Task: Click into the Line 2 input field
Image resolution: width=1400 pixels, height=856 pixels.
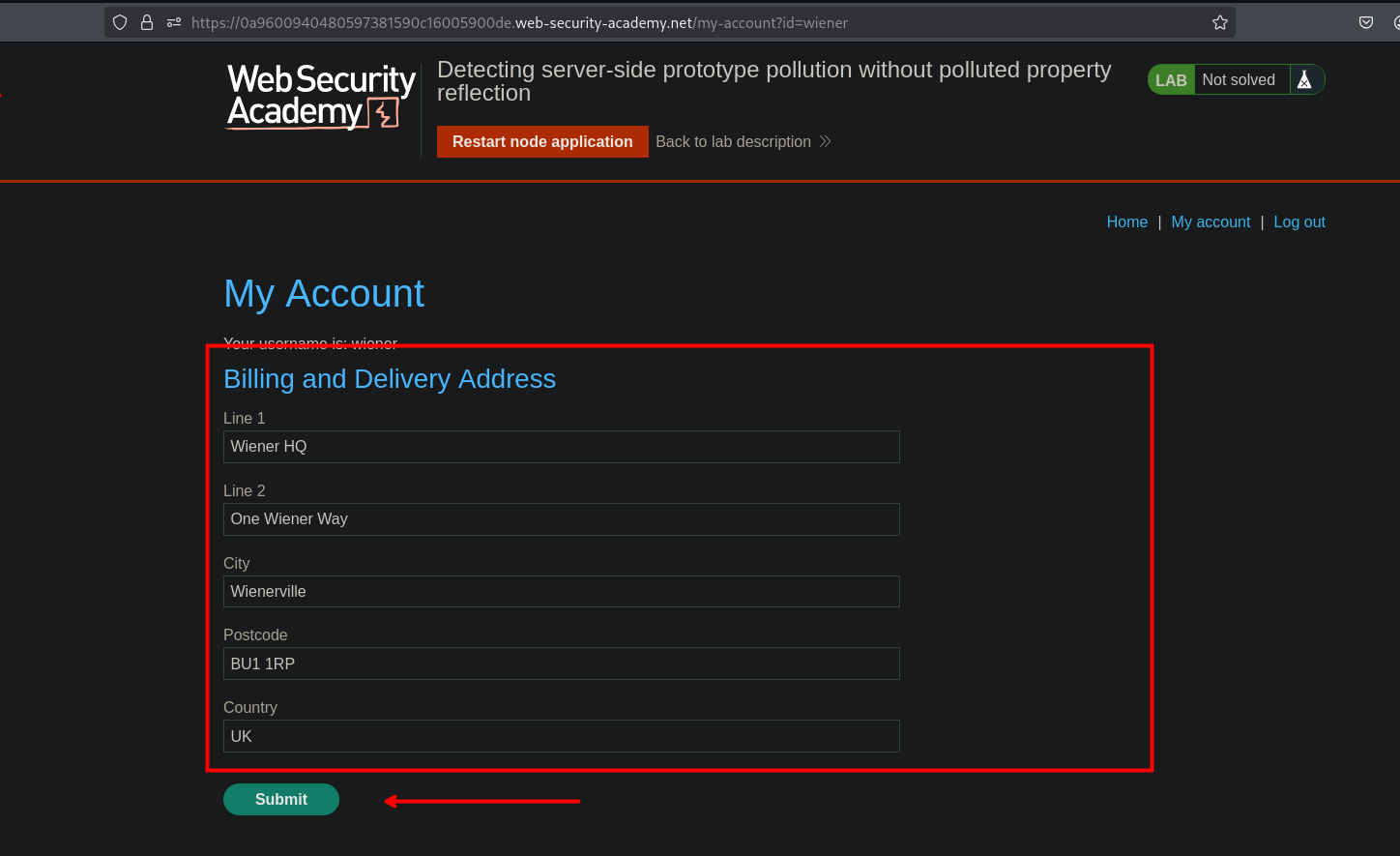Action: (561, 519)
